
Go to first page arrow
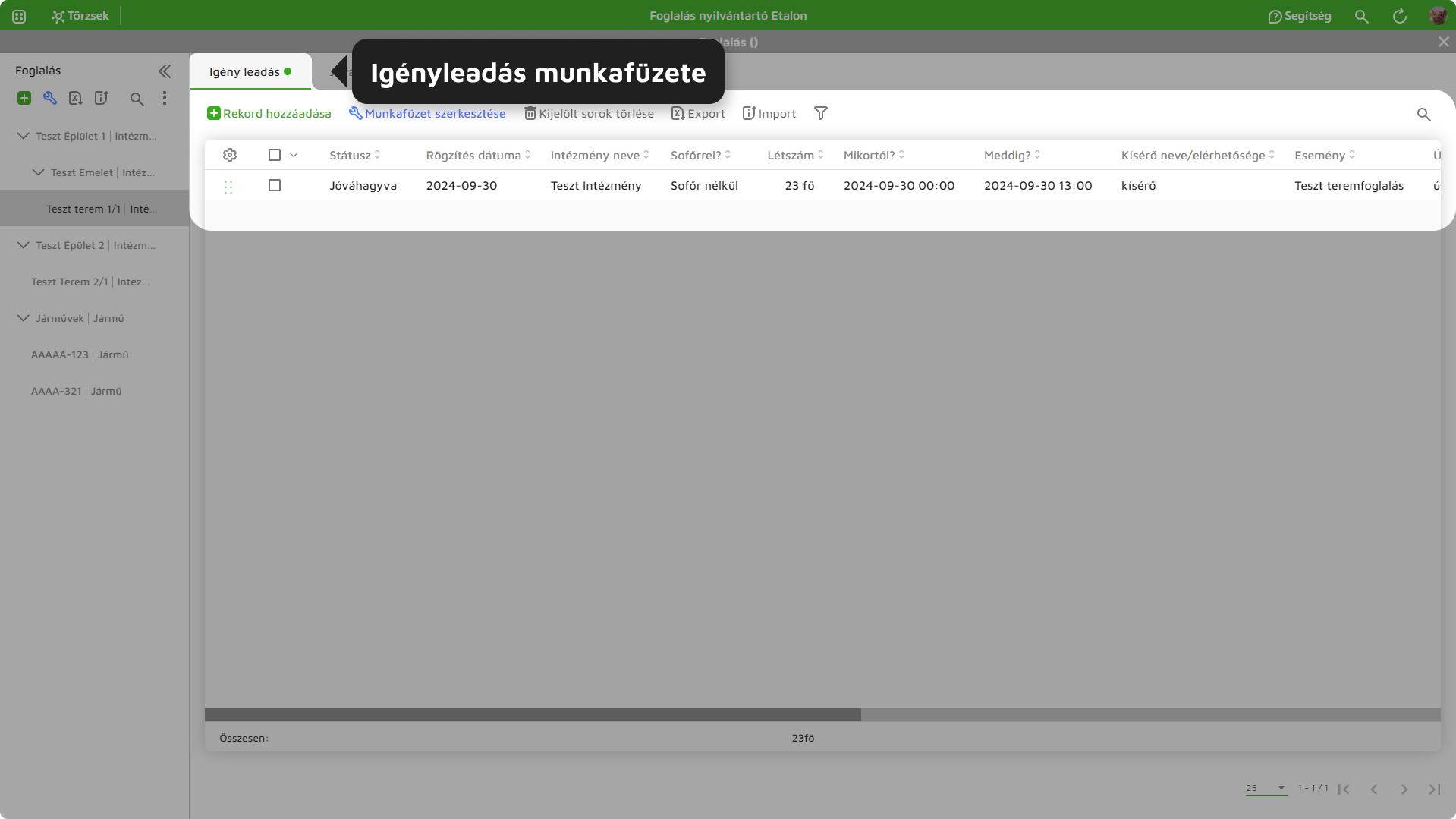click(1344, 789)
